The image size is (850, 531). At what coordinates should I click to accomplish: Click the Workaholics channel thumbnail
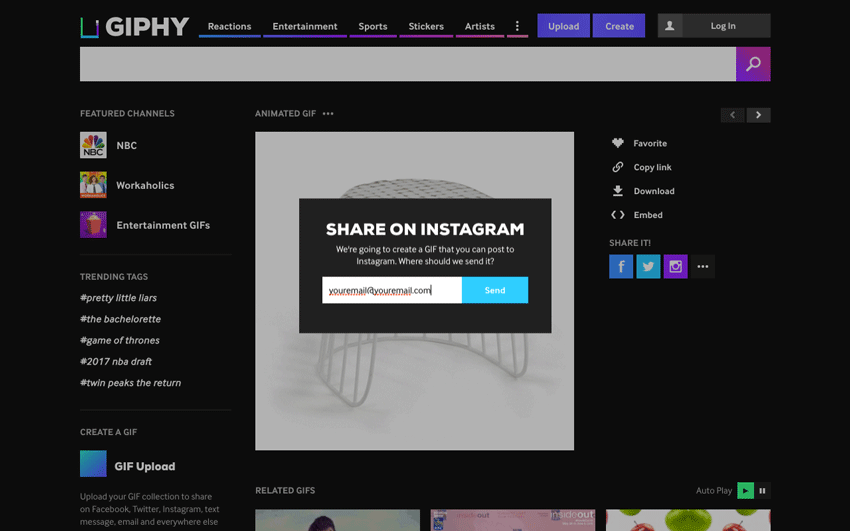93,185
